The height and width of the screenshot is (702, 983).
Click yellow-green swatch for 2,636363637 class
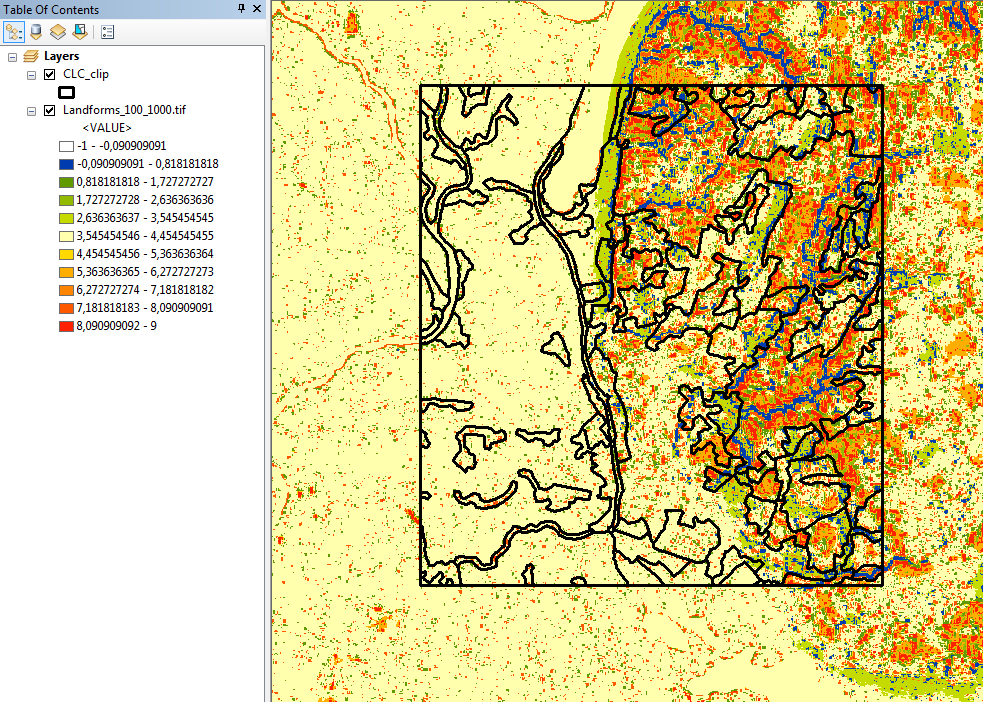[66, 219]
